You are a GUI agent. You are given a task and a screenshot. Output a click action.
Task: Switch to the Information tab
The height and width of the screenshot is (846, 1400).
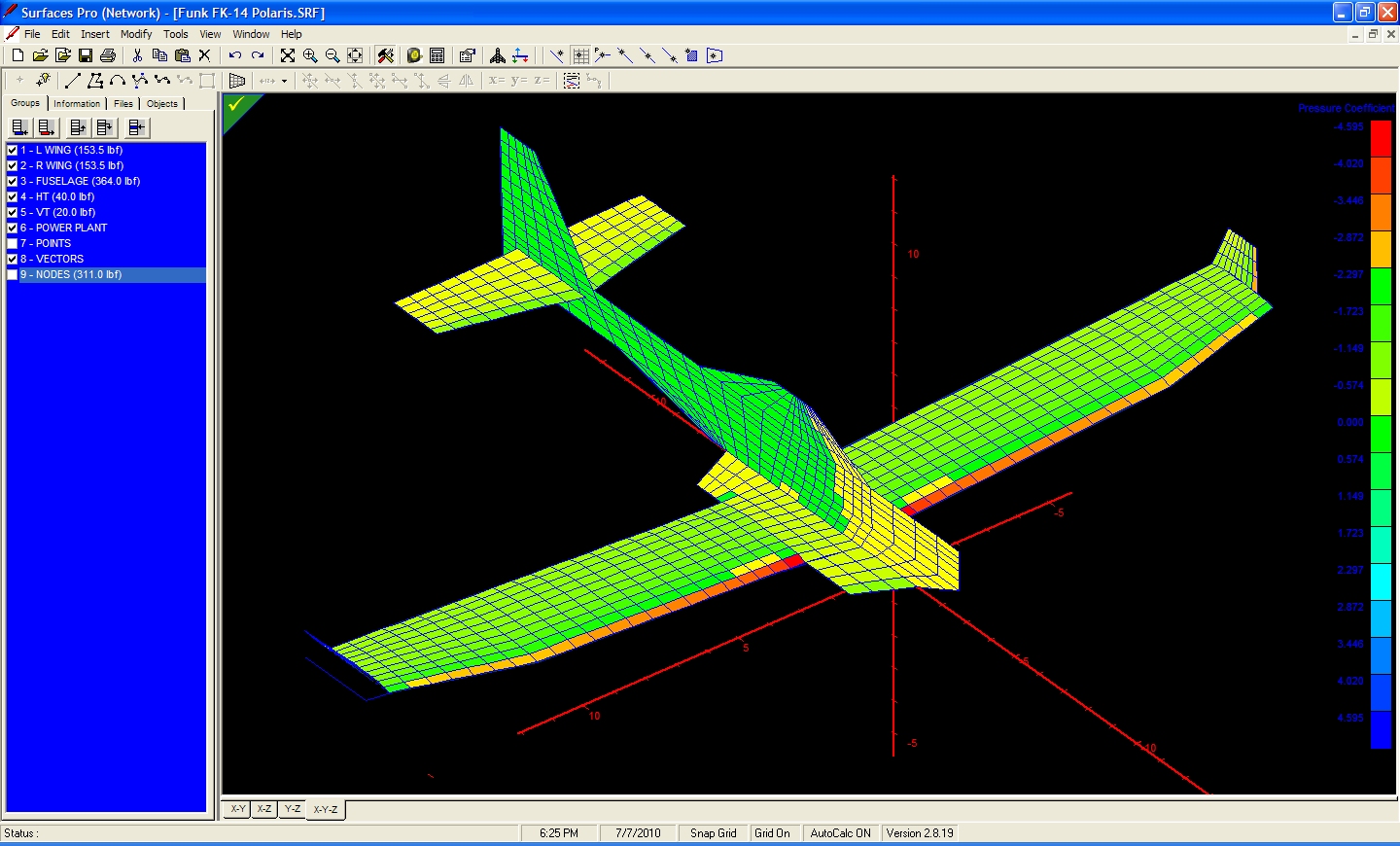[x=77, y=103]
